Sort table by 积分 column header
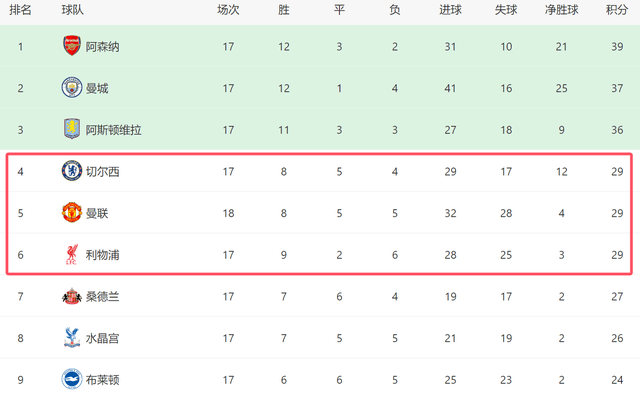 pyautogui.click(x=617, y=10)
